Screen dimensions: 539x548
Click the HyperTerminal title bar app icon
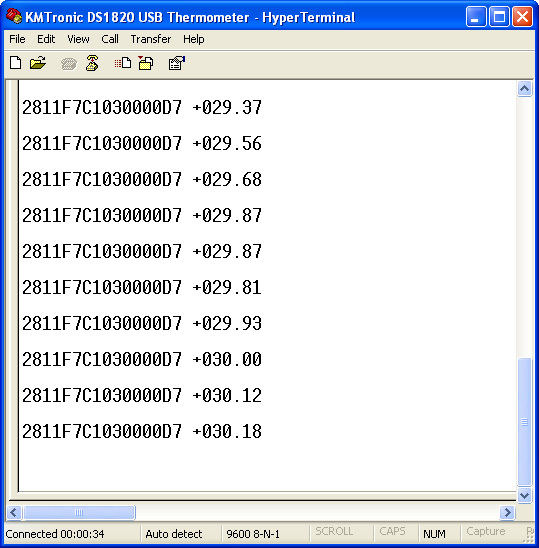[x=14, y=16]
